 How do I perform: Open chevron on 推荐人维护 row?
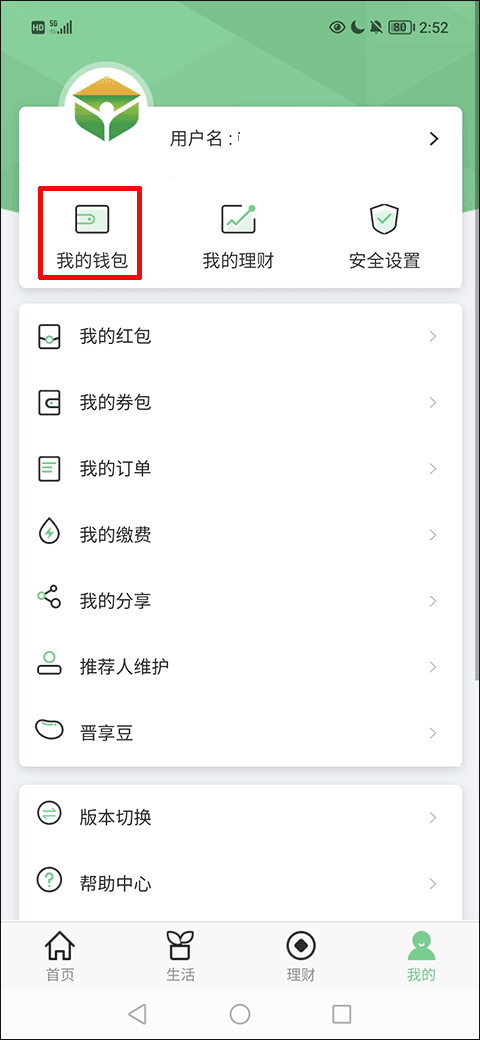point(433,667)
